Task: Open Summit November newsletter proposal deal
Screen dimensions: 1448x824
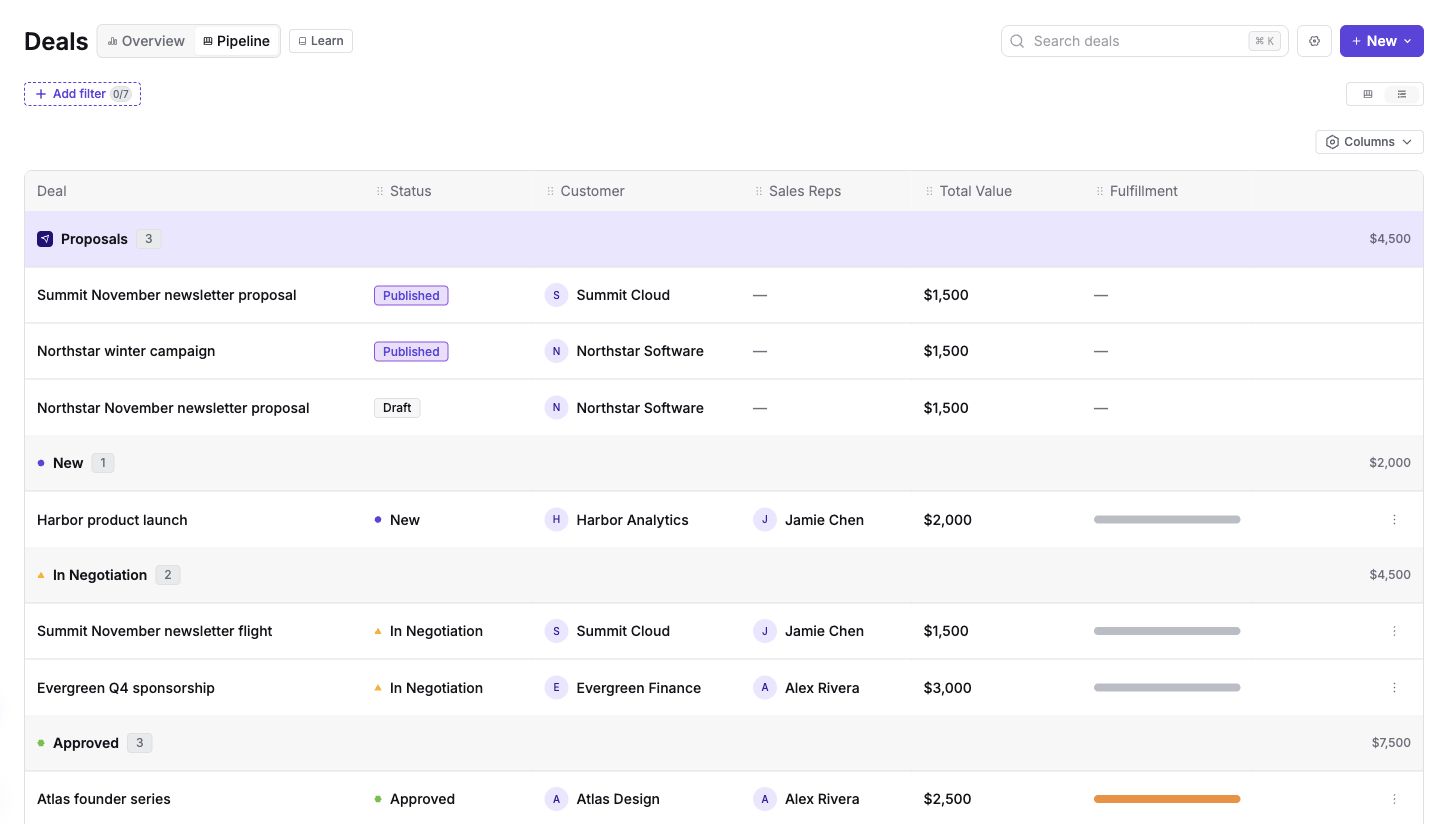Action: pyautogui.click(x=167, y=295)
